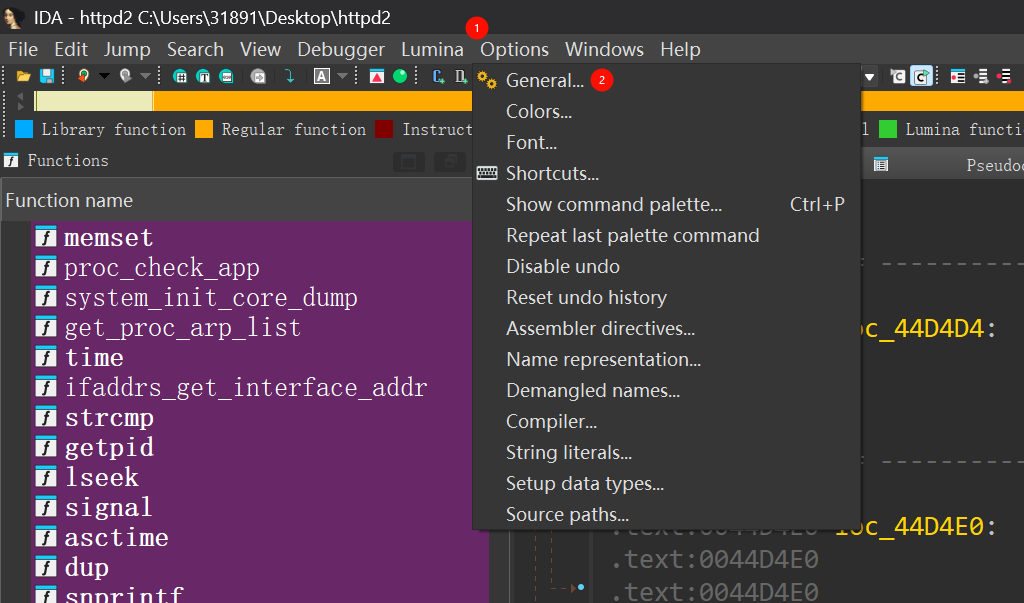1024x603 pixels.
Task: Click the Lumina function green swatch
Action: click(888, 129)
